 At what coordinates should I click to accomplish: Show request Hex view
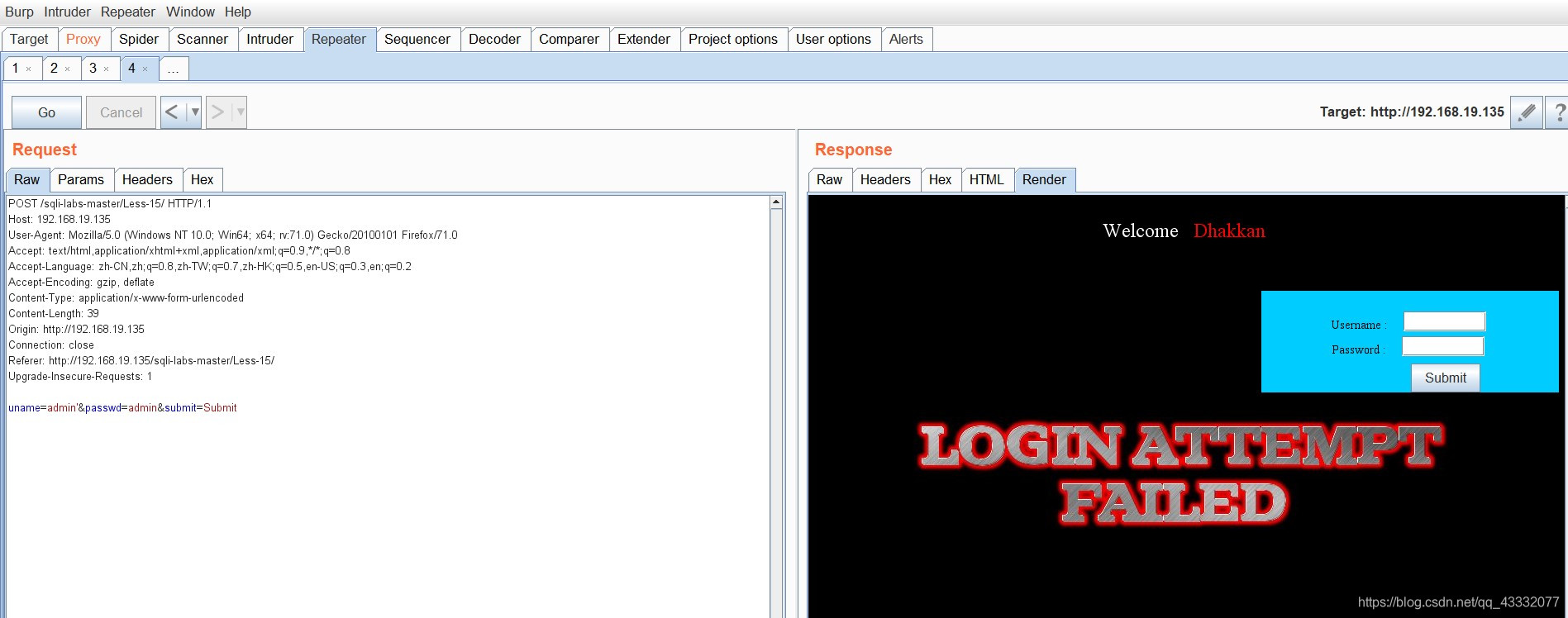tap(203, 180)
